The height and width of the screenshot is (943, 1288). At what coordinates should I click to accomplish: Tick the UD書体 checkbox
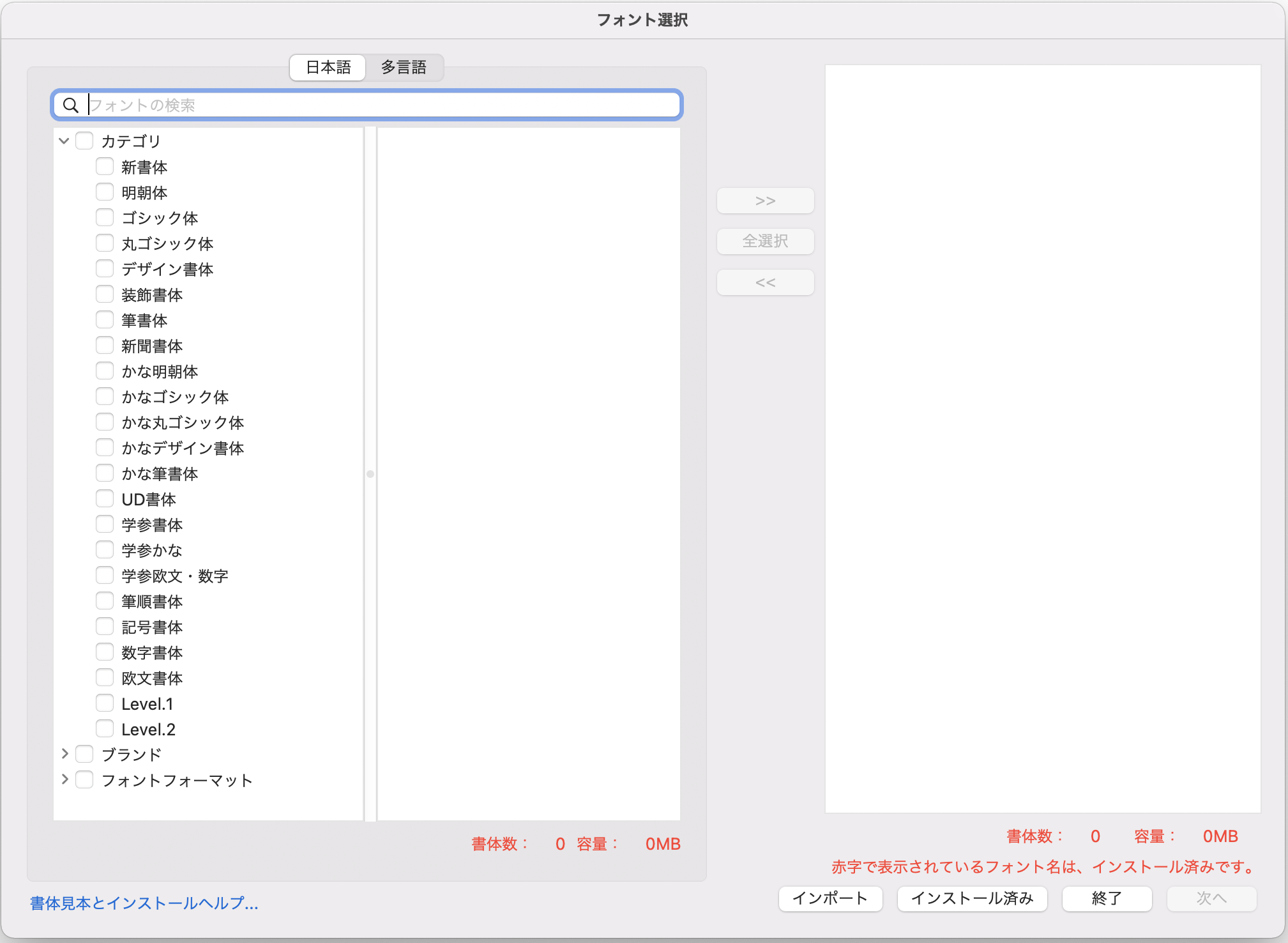point(105,499)
